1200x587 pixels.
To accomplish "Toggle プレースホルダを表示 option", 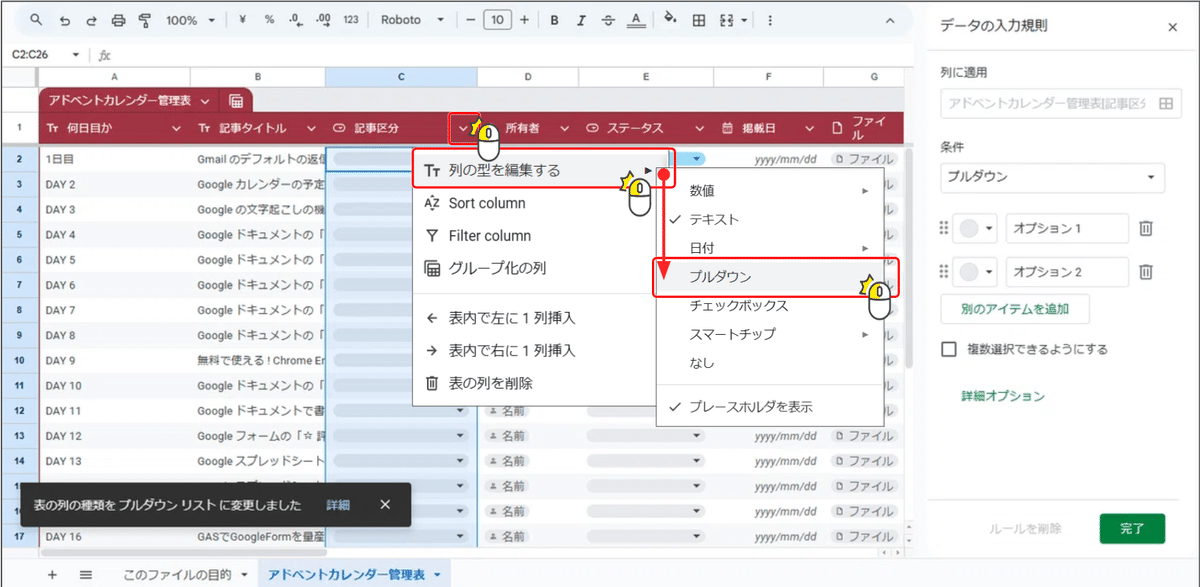I will tap(770, 407).
